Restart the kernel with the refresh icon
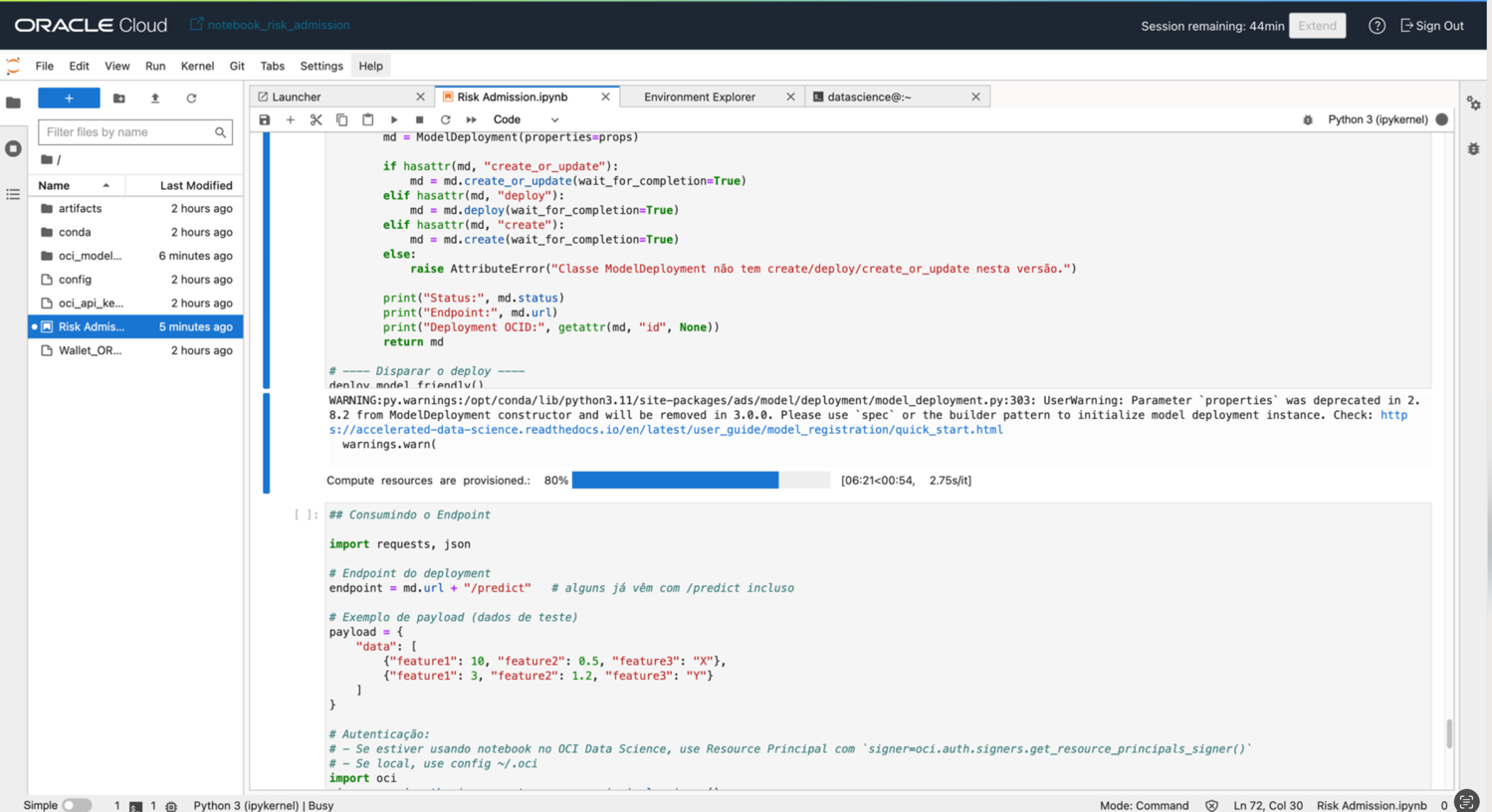The image size is (1492, 812). pos(446,119)
